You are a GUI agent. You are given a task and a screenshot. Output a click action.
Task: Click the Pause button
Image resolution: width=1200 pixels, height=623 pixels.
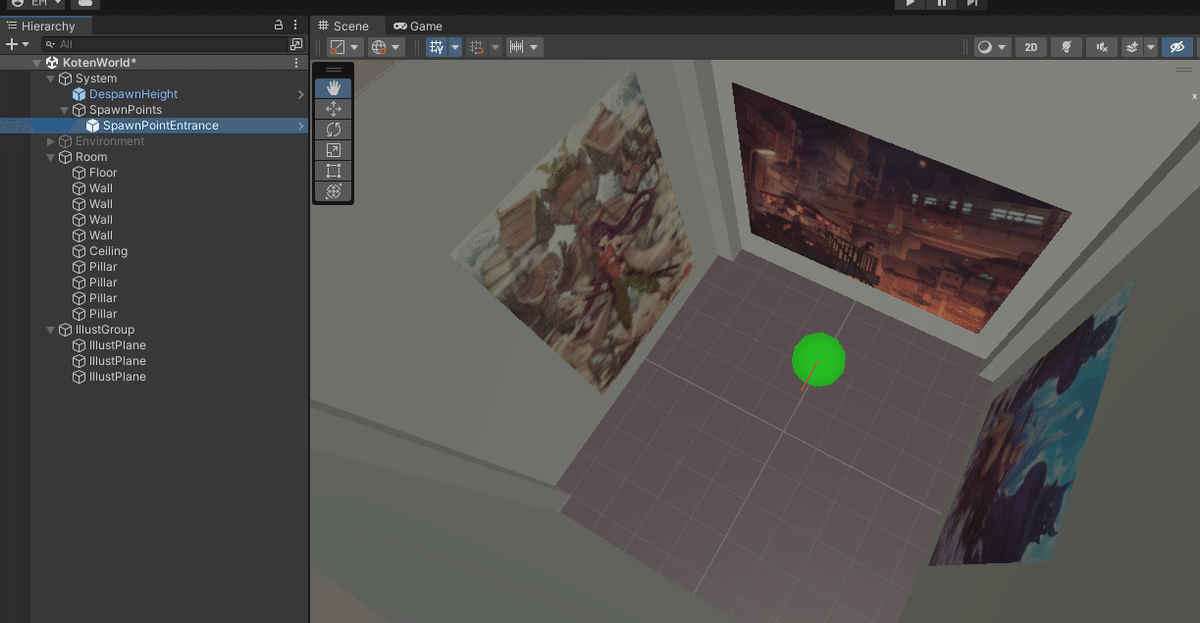941,4
